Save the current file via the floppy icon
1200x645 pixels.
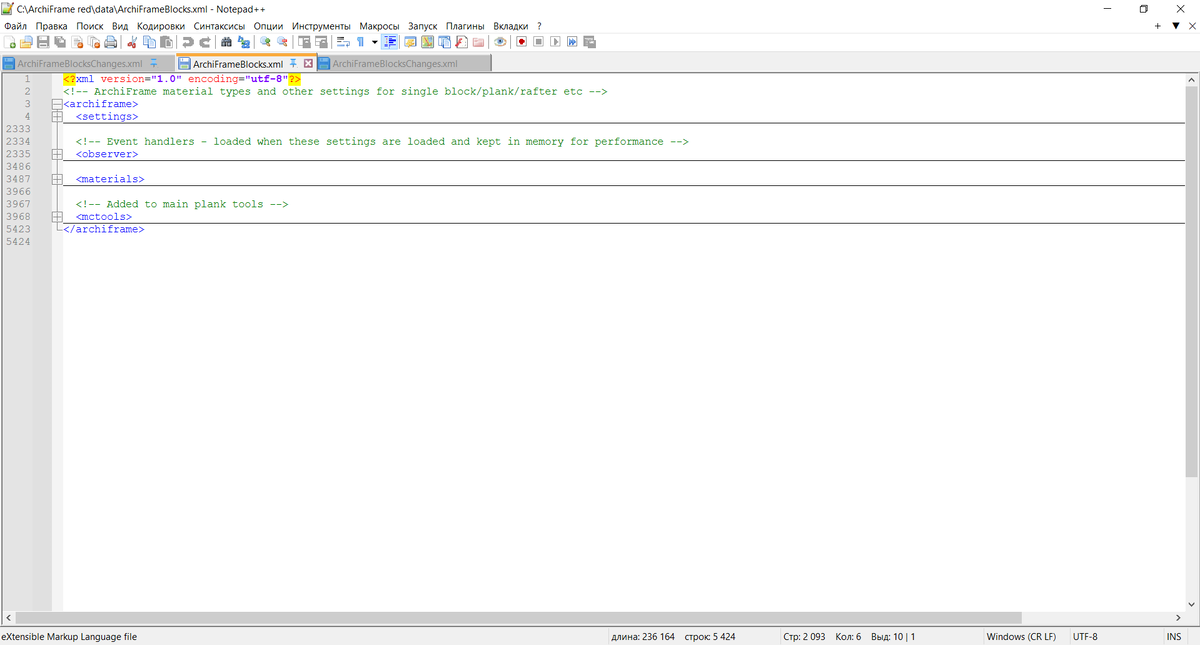pos(43,42)
